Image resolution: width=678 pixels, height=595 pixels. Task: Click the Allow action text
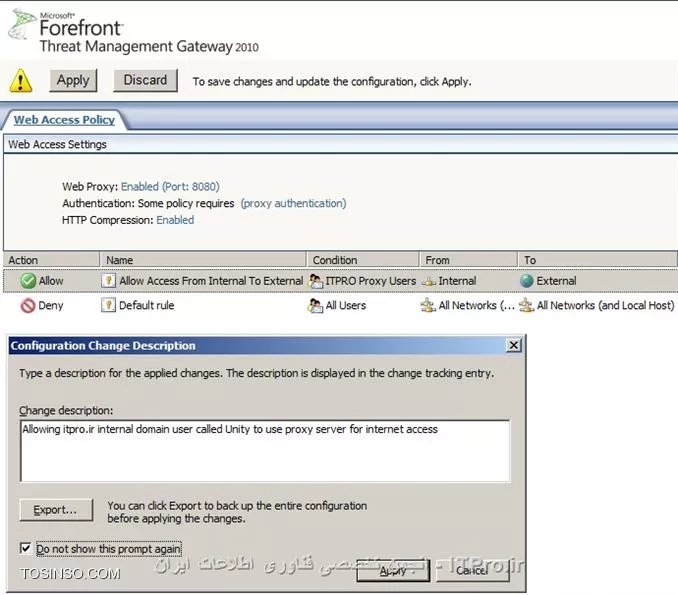coord(51,281)
